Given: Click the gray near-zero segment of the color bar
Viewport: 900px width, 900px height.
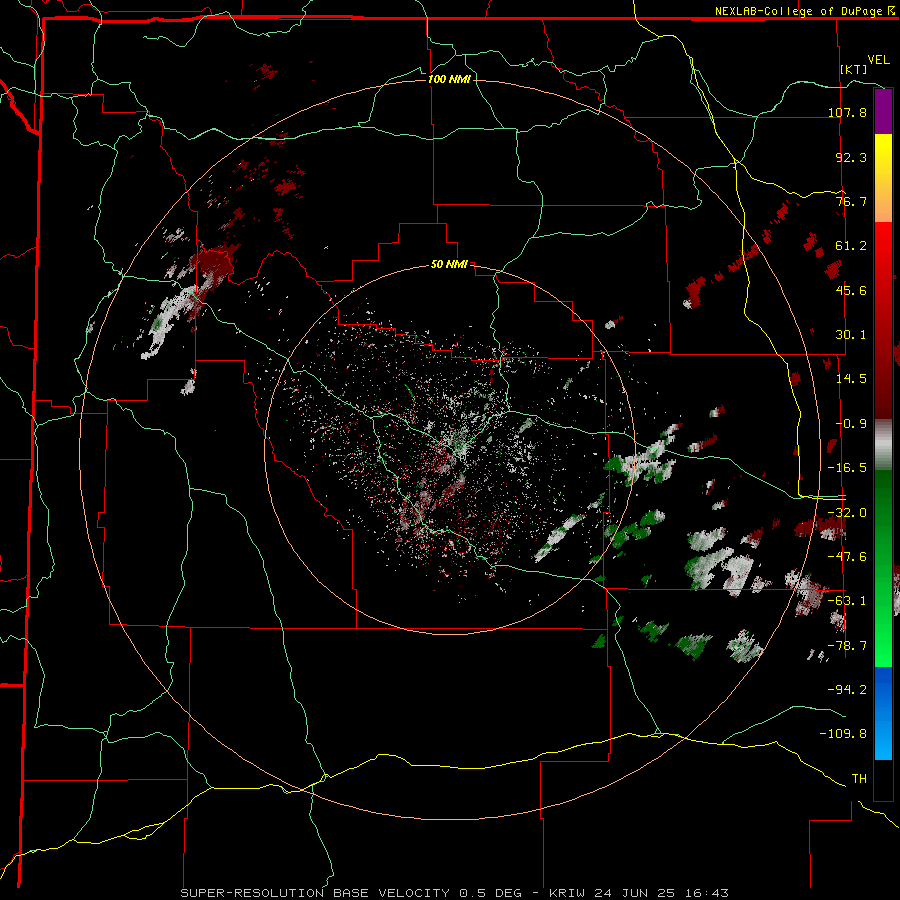Looking at the screenshot, I should [883, 445].
